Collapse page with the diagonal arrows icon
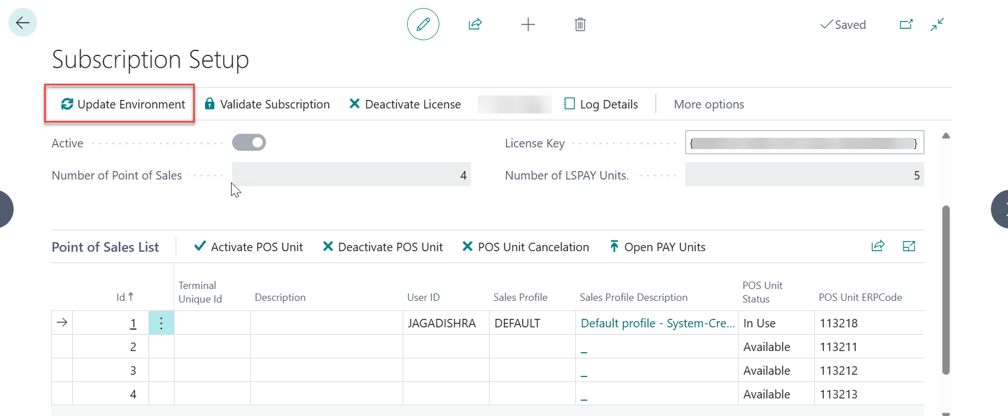Image resolution: width=1008 pixels, height=416 pixels. click(937, 24)
